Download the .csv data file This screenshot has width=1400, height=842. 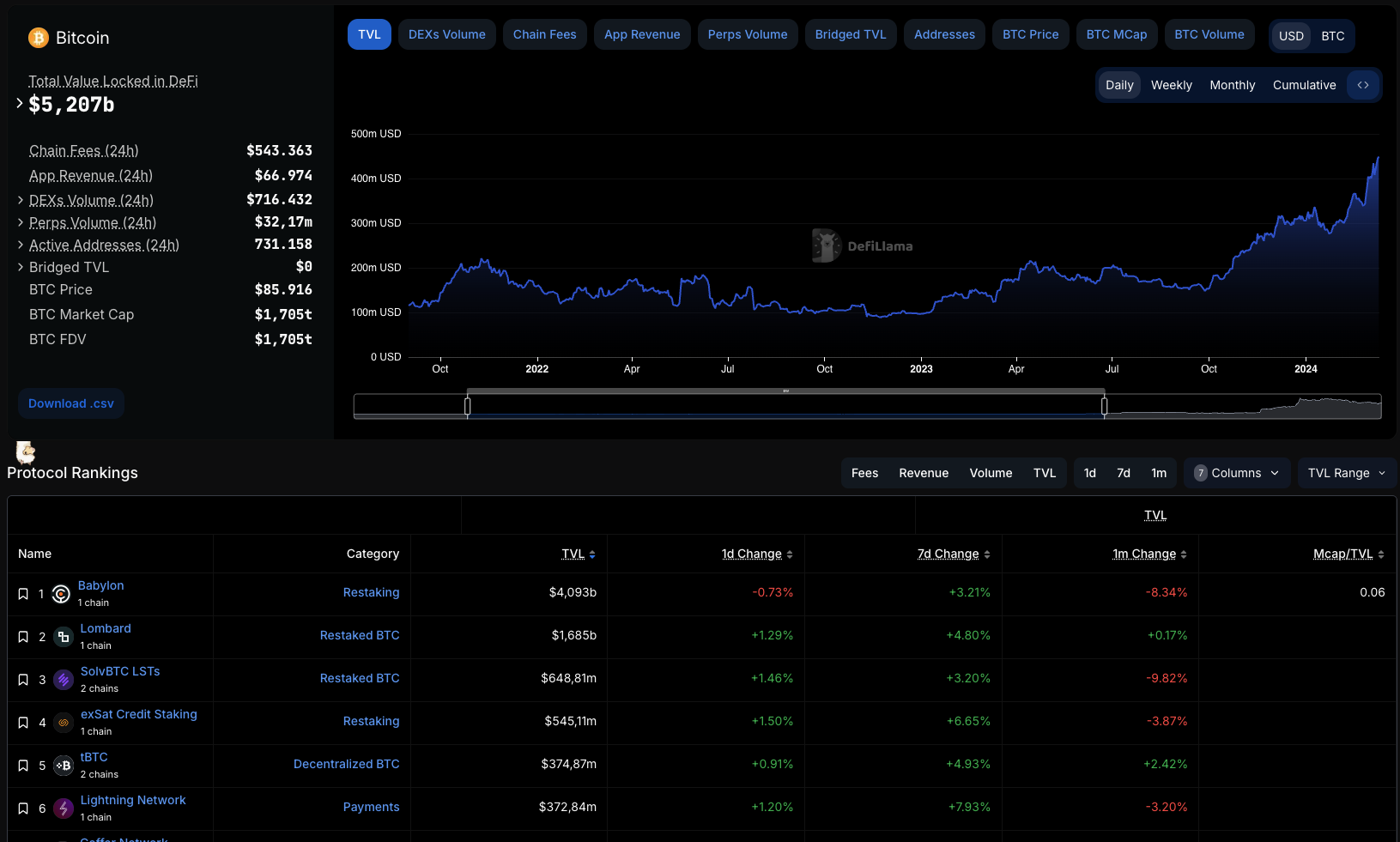pos(71,403)
